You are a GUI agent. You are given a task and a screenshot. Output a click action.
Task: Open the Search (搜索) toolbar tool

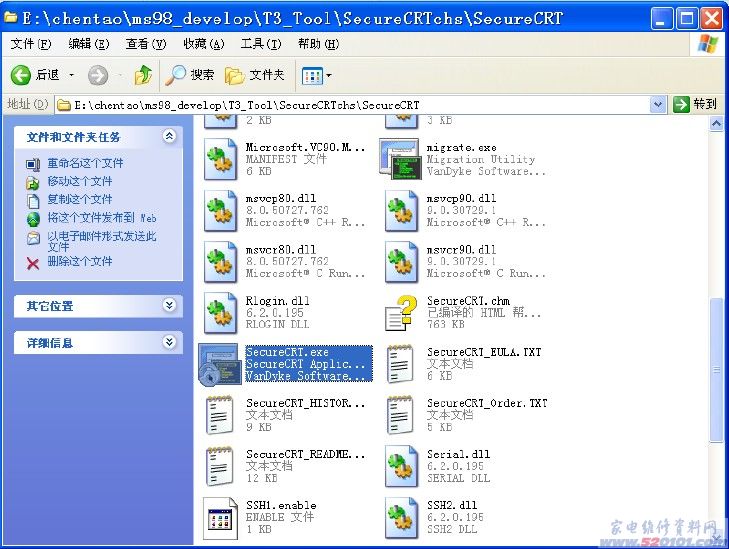[190, 75]
